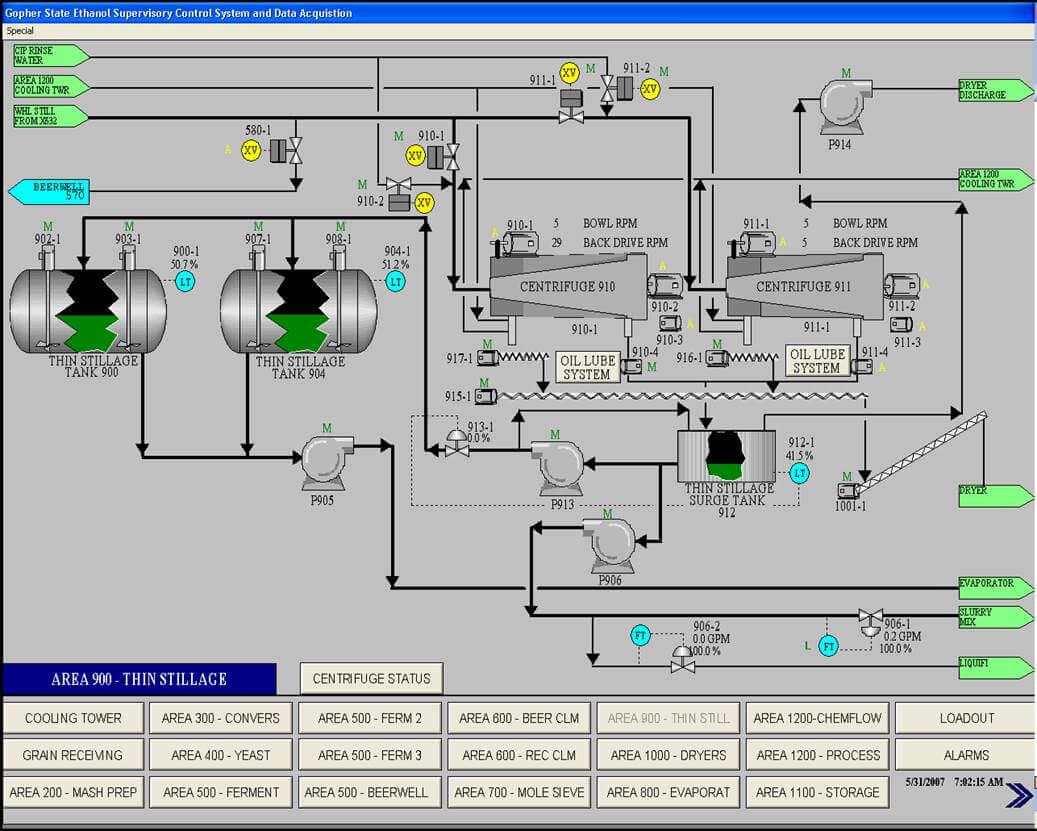Click the Evaporator destination tag
This screenshot has height=831, width=1037.
[x=995, y=588]
